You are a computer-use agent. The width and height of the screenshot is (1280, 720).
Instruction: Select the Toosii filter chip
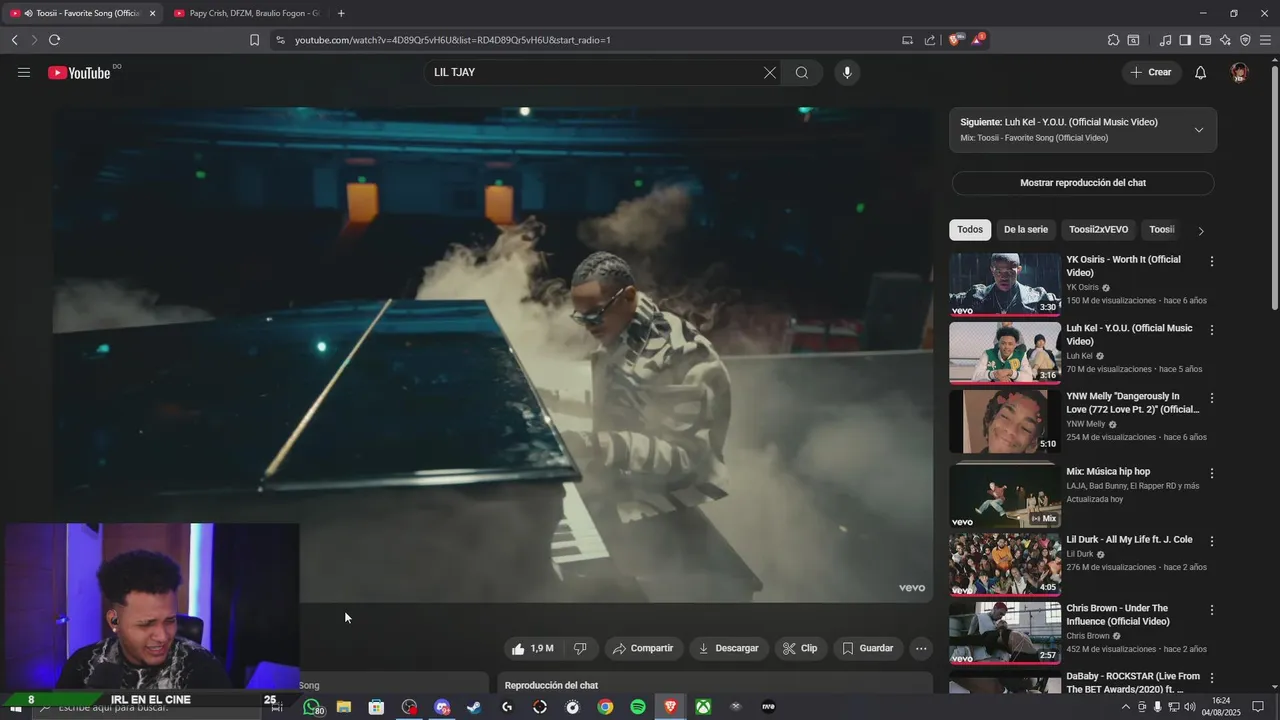point(1161,230)
